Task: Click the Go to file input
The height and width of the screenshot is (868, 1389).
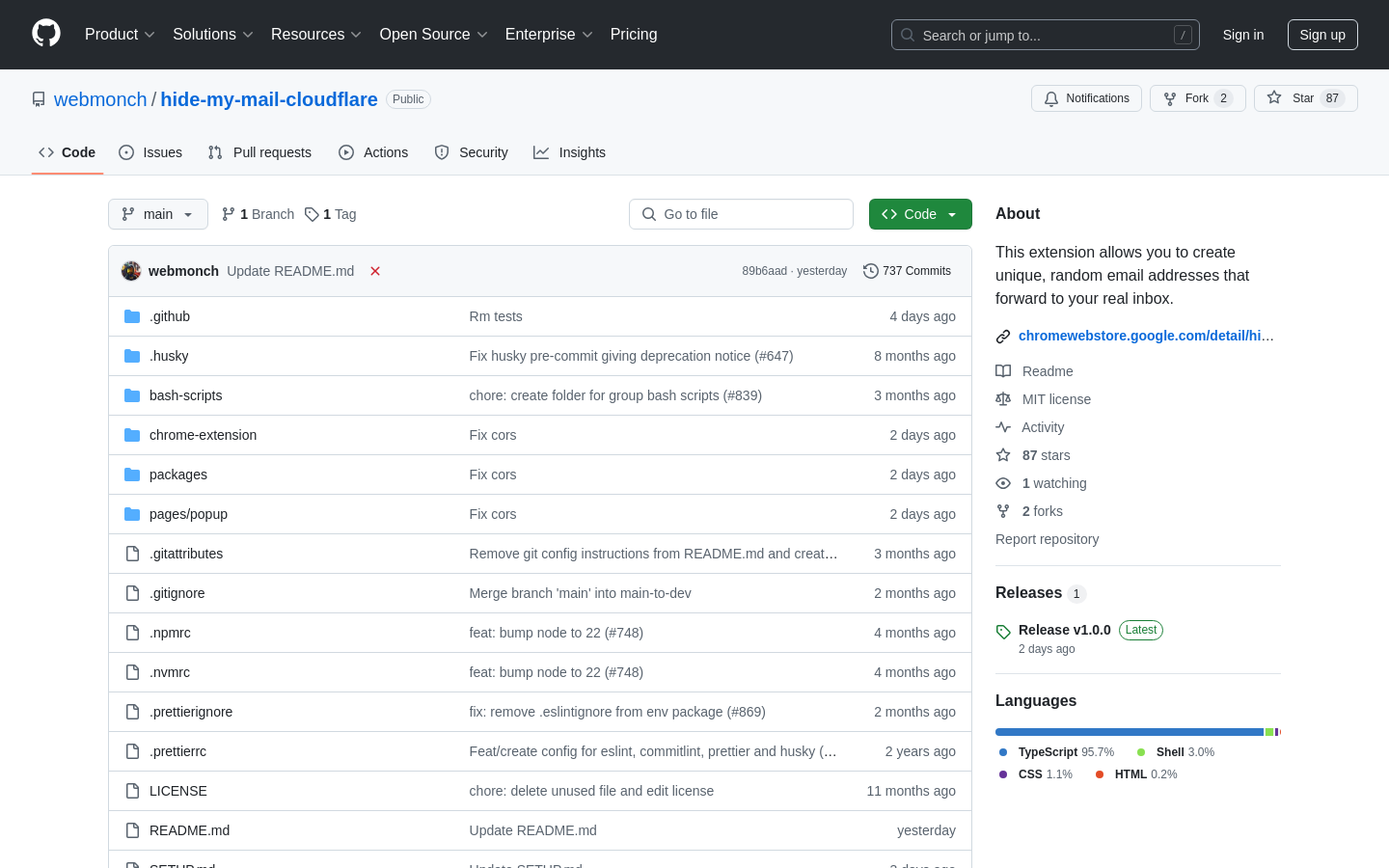Action: (x=741, y=214)
